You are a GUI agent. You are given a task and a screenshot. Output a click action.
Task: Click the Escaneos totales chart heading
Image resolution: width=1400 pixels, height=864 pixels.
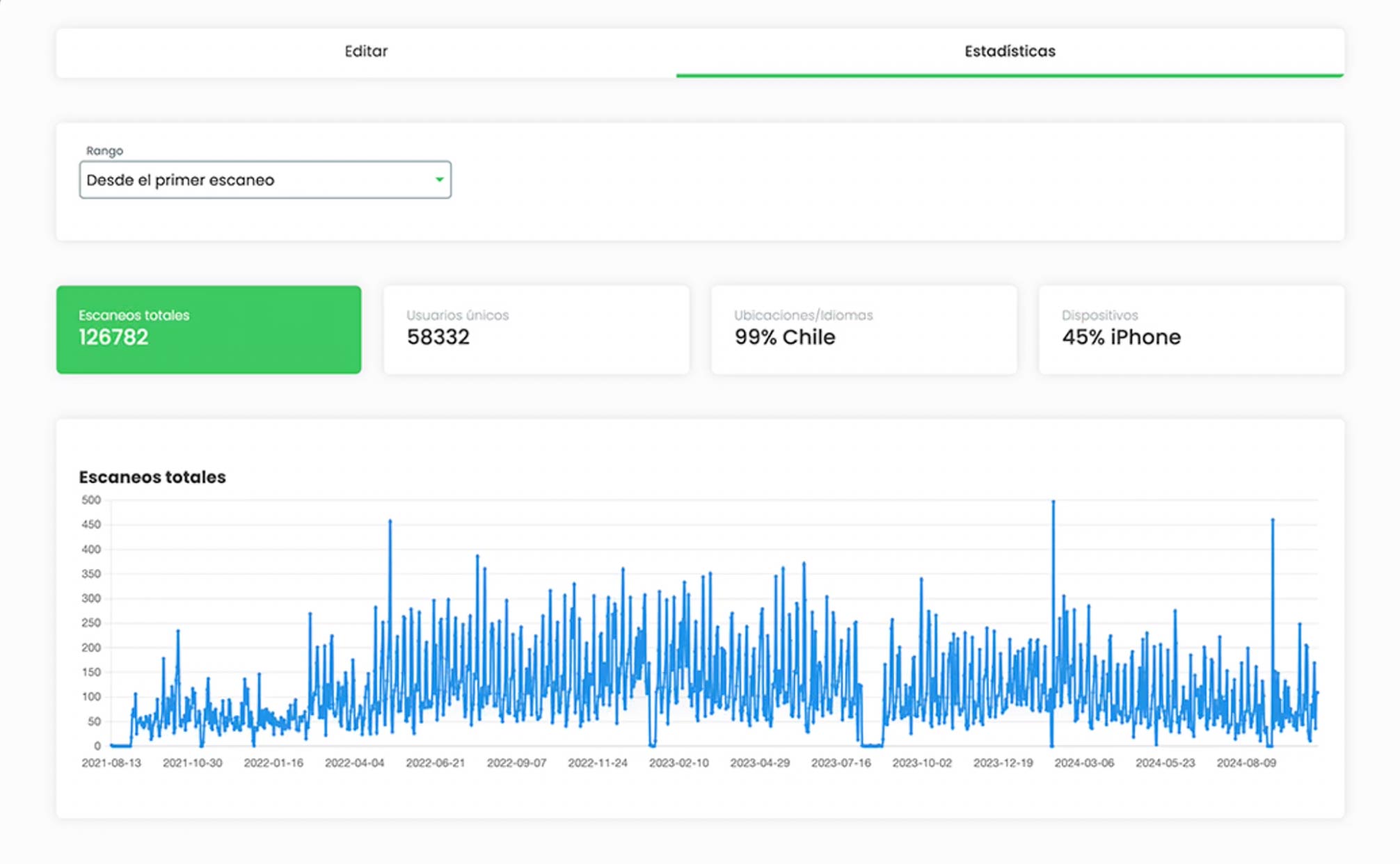click(152, 477)
